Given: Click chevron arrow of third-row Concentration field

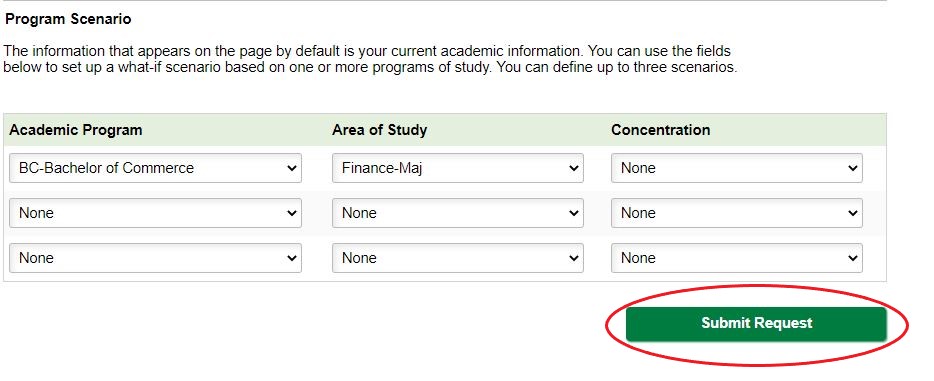Looking at the screenshot, I should click(852, 258).
